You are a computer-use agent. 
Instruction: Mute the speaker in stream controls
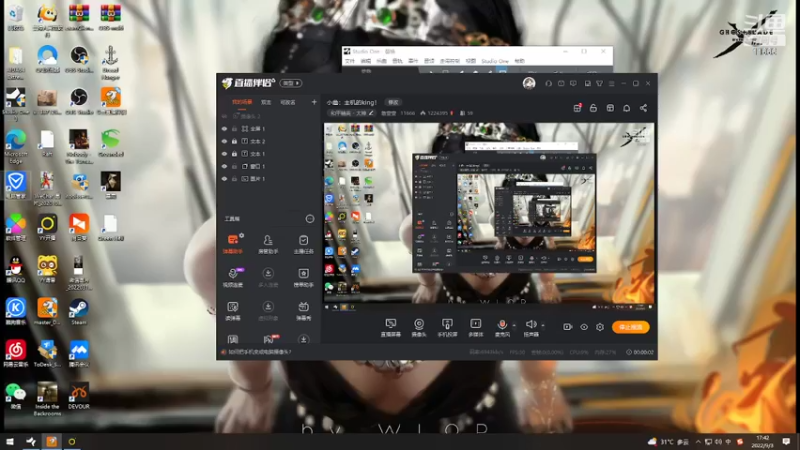coord(531,328)
